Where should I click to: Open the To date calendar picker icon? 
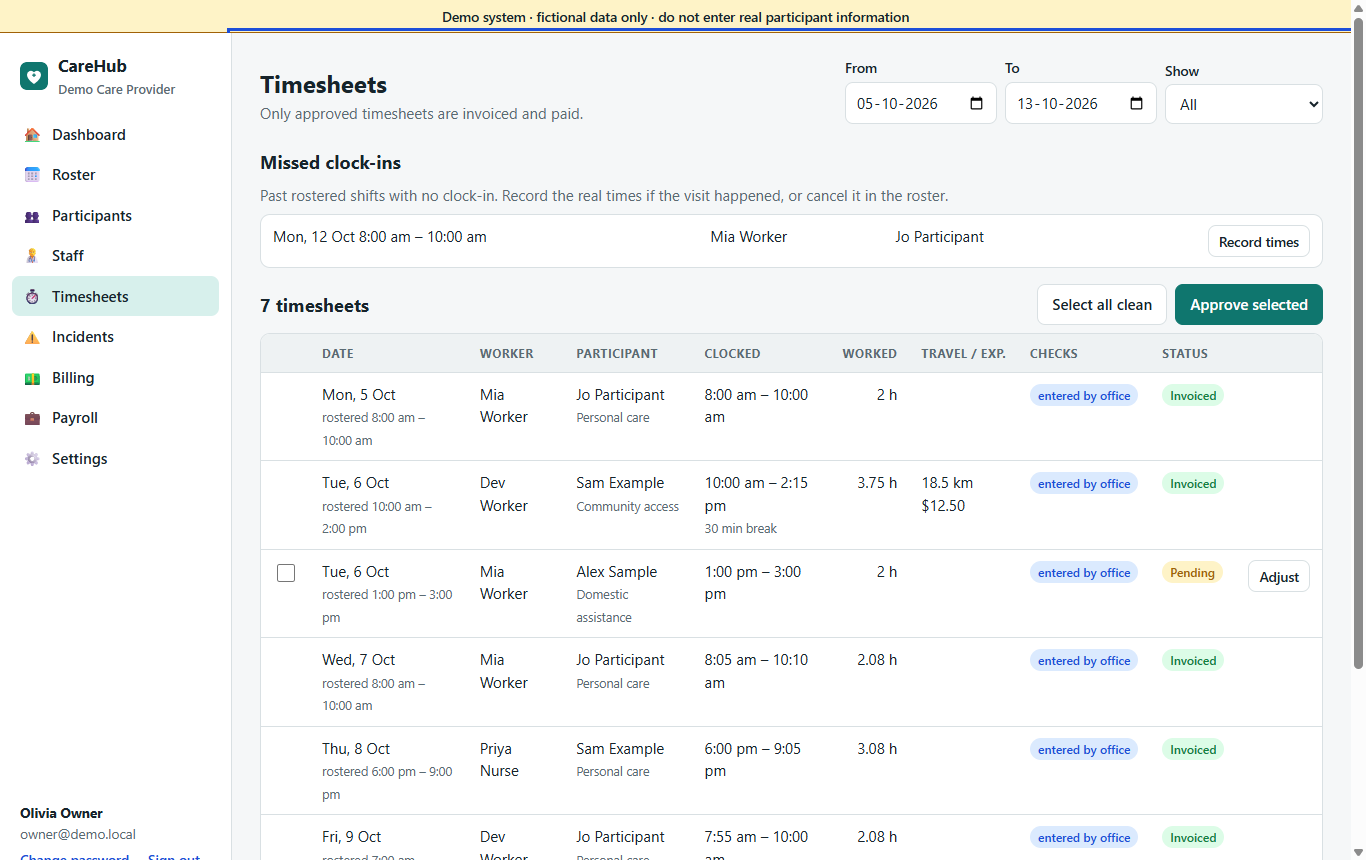click(1137, 103)
